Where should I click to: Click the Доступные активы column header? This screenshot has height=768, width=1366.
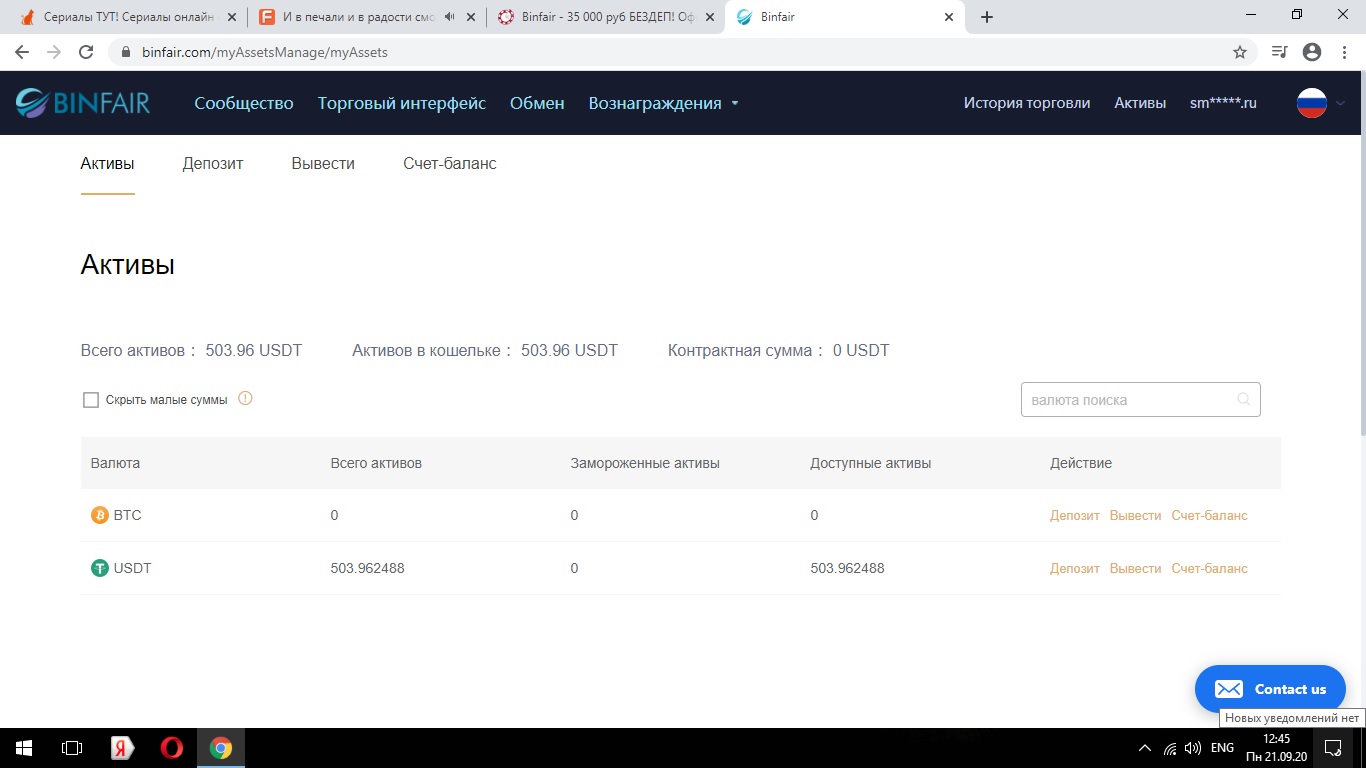[x=870, y=463]
